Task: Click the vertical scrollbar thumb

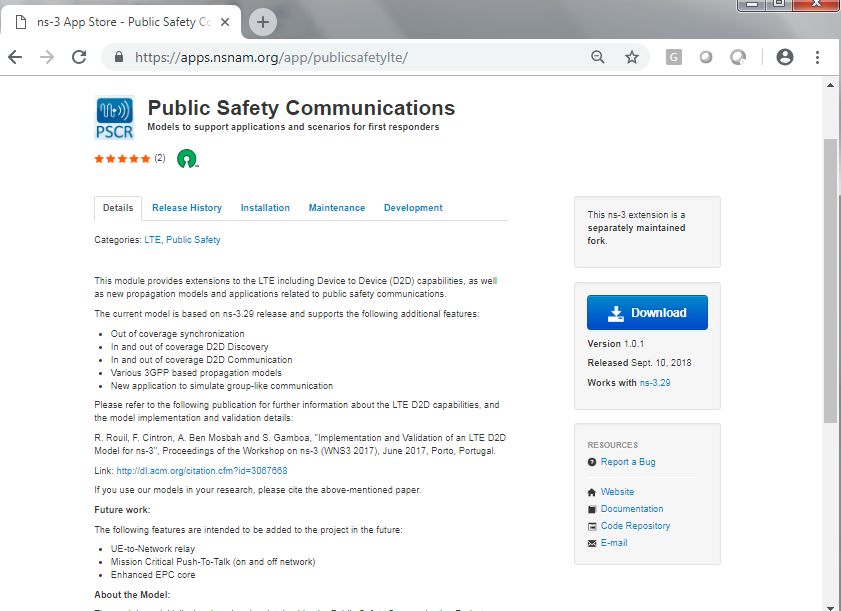Action: (x=830, y=279)
